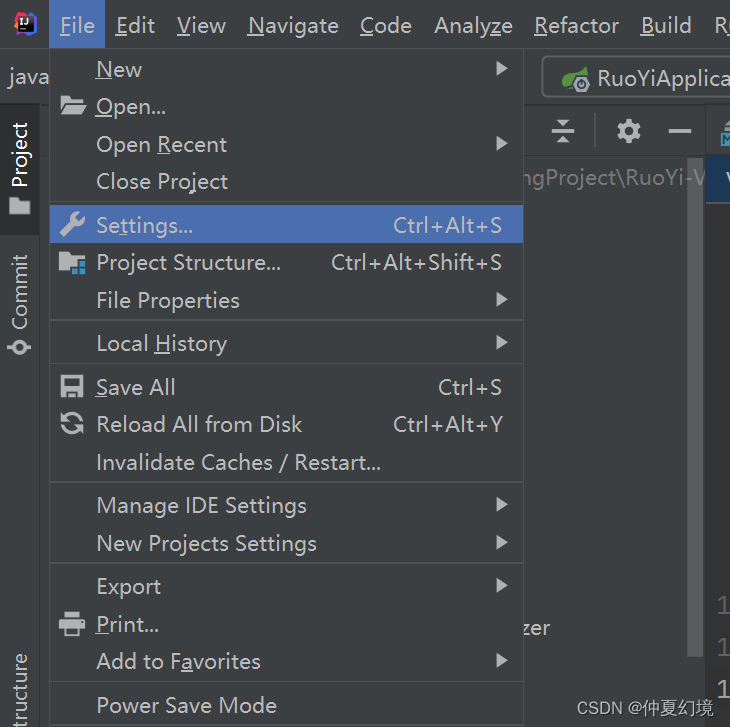Expand the Open Recent submenu
This screenshot has width=730, height=727.
pos(286,144)
